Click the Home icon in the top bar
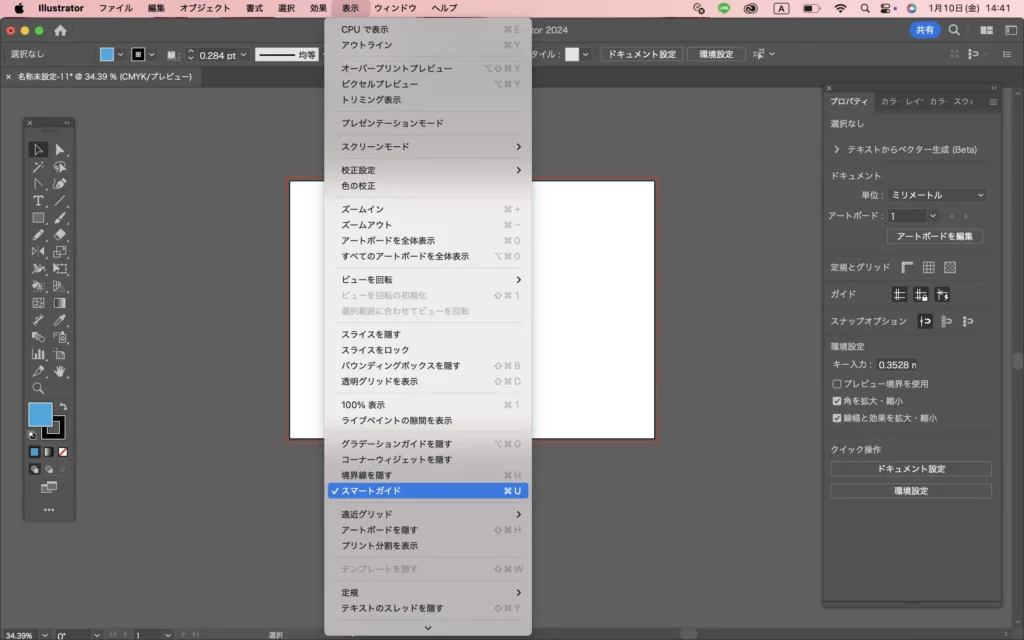The image size is (1024, 640). coord(60,30)
